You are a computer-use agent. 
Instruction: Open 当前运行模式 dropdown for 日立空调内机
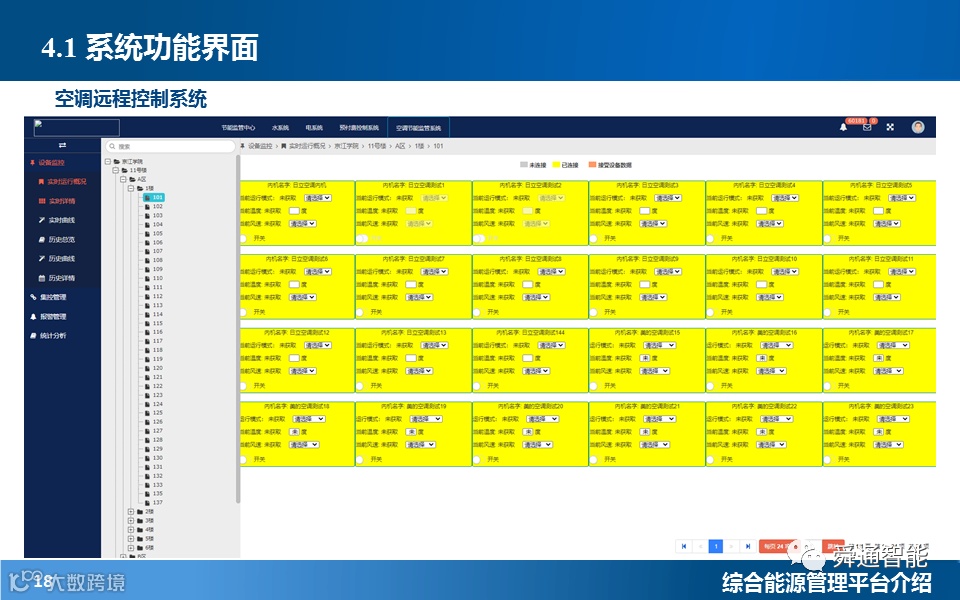318,198
